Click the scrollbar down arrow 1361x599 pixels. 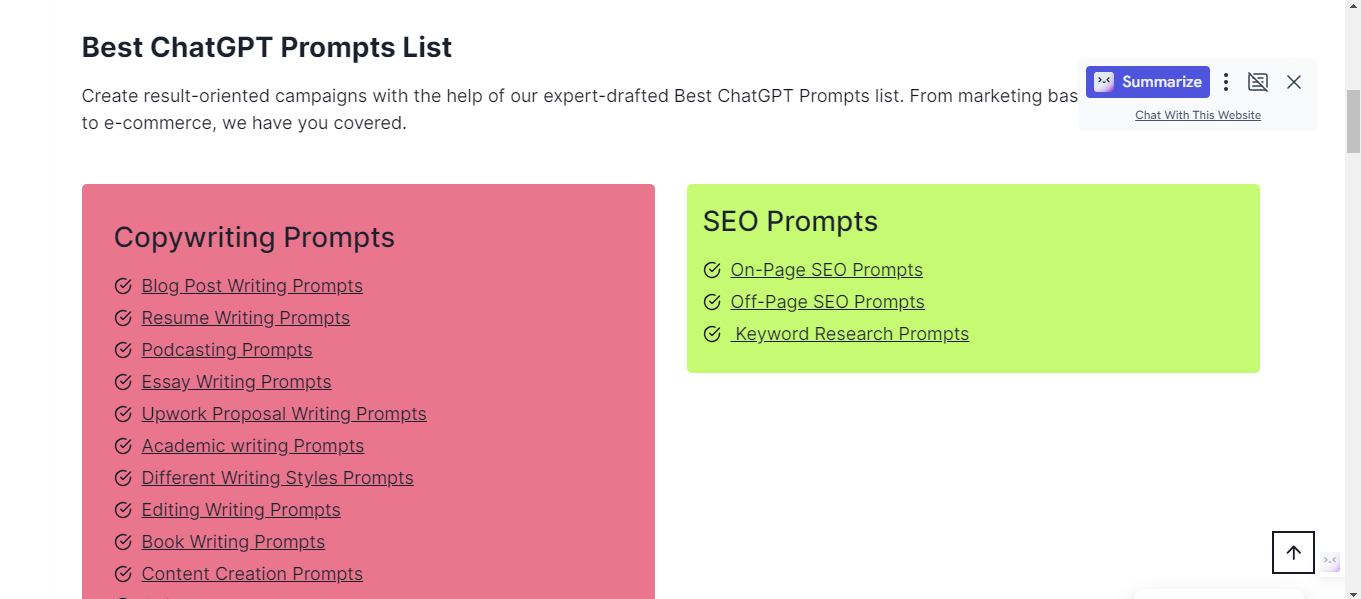1353,590
